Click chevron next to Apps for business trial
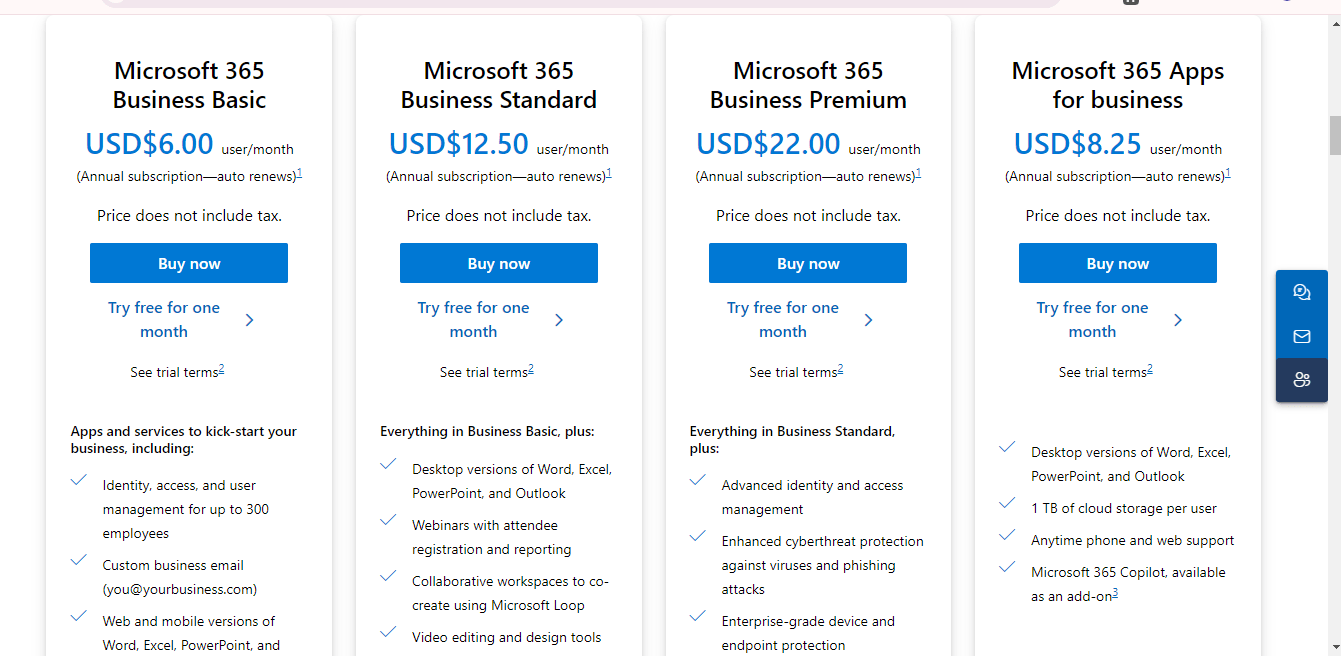This screenshot has height=656, width=1341. (1178, 320)
